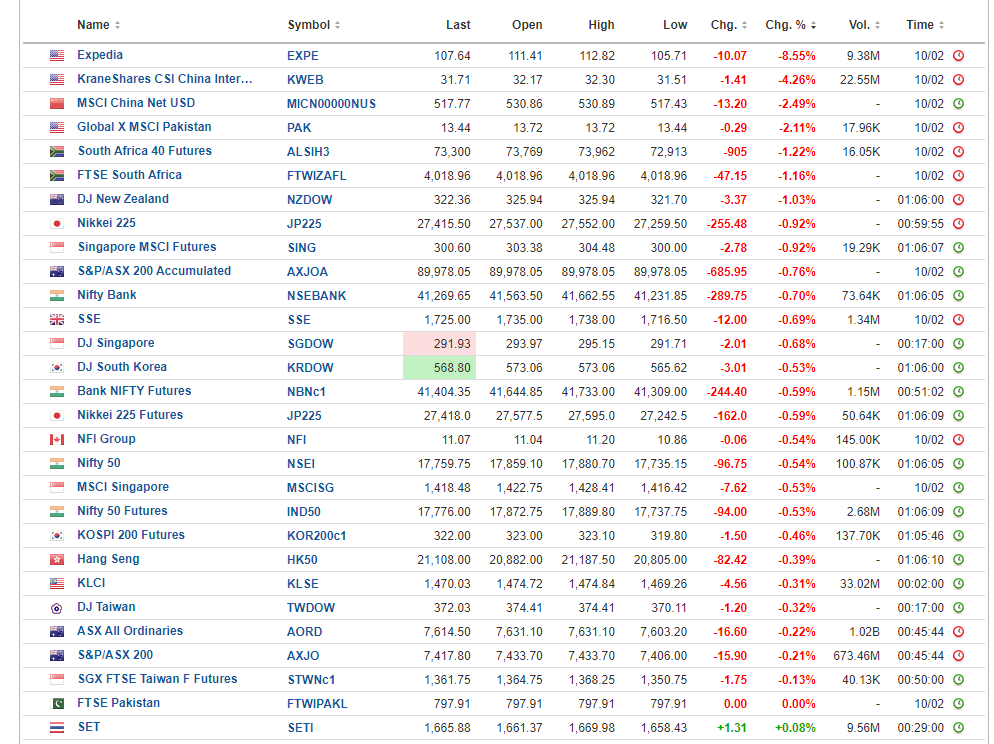Click the Thailand flag beside SET
Image resolution: width=994 pixels, height=744 pixels.
pyautogui.click(x=57, y=728)
